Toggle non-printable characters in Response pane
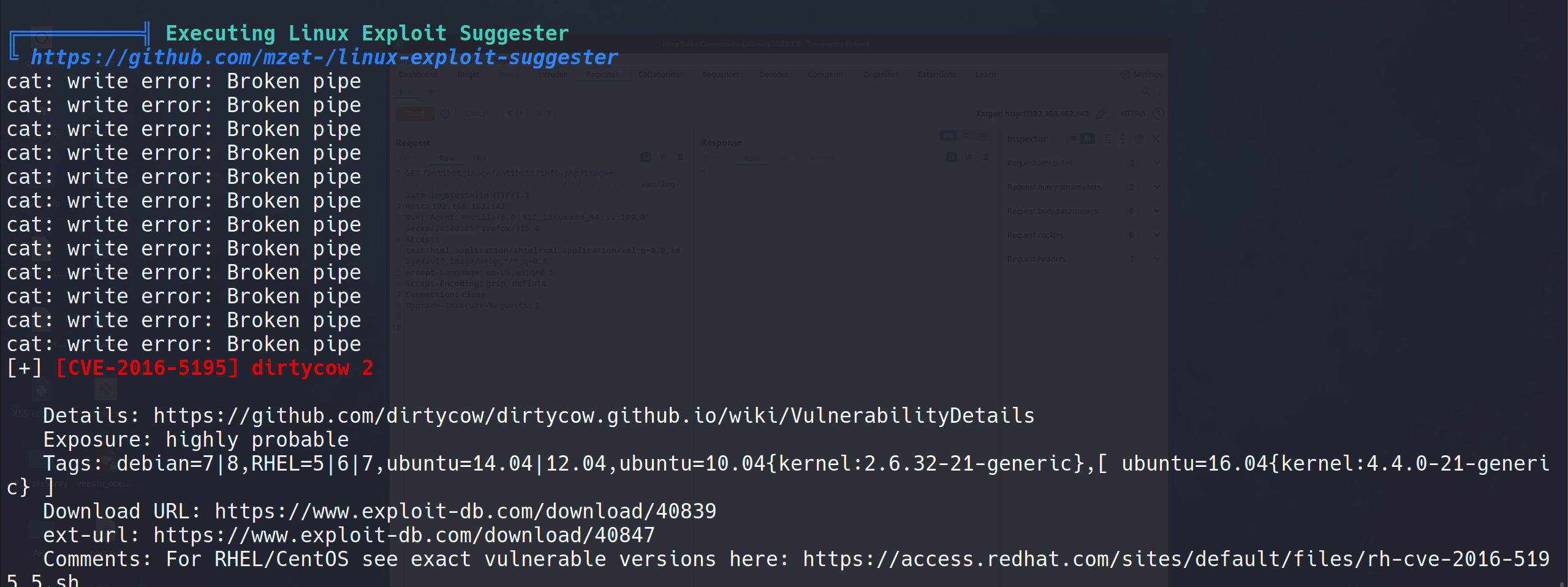Screen dimensions: 1568x587 pyautogui.click(x=969, y=157)
